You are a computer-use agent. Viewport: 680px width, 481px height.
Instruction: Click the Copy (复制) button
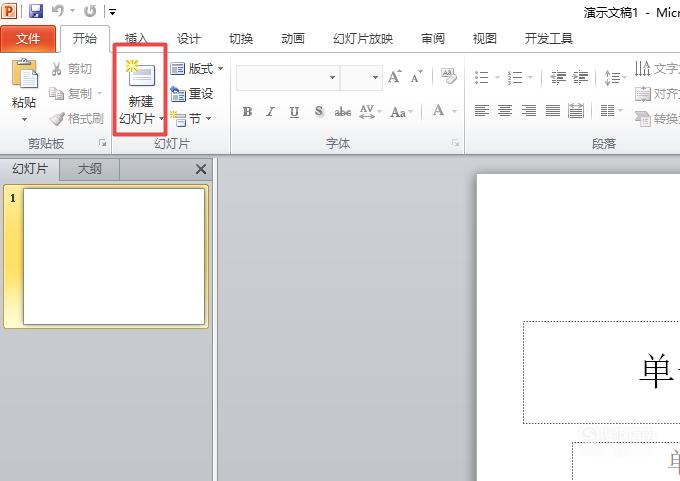(x=71, y=93)
